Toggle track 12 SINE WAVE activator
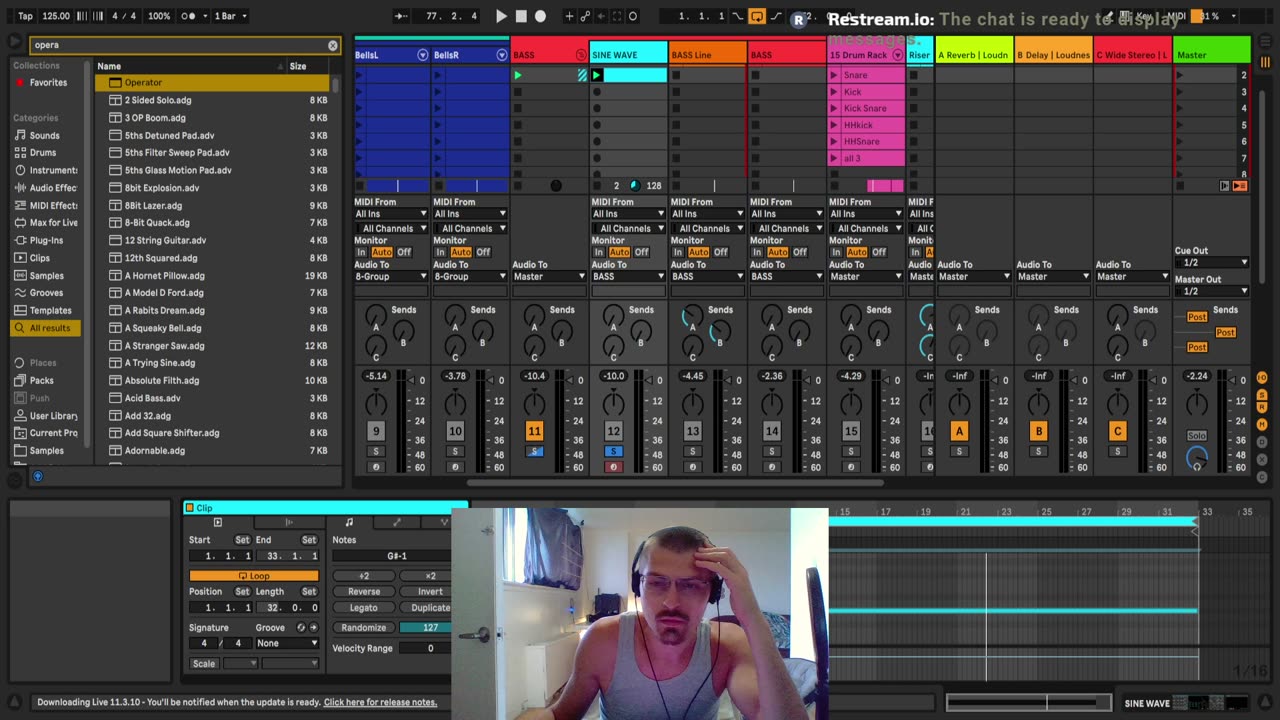Image resolution: width=1280 pixels, height=720 pixels. coord(613,431)
